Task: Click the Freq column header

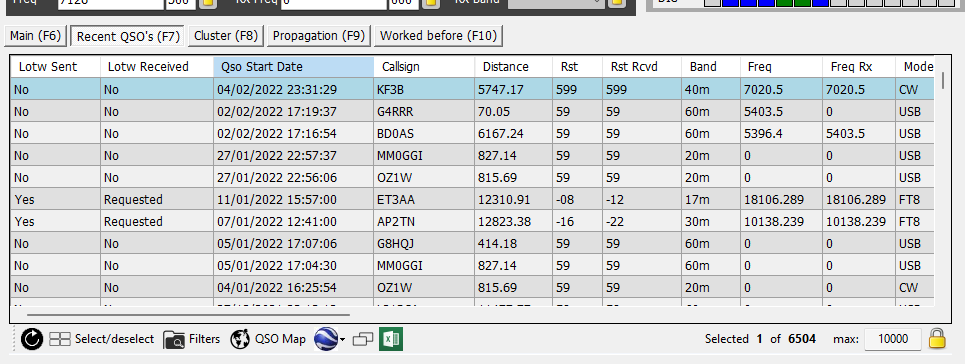Action: click(x=781, y=67)
